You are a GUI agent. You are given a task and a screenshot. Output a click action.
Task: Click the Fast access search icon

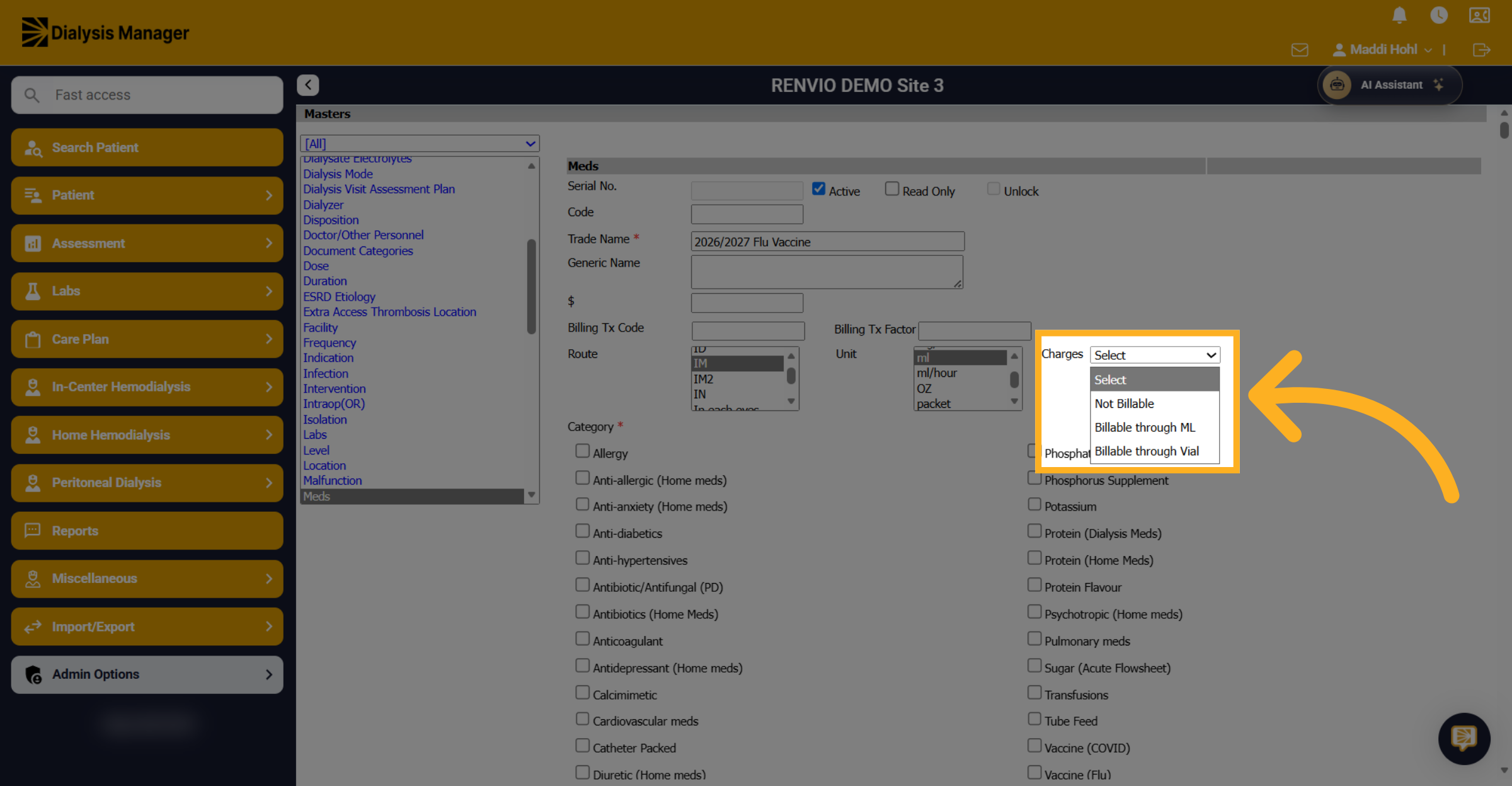click(x=31, y=95)
